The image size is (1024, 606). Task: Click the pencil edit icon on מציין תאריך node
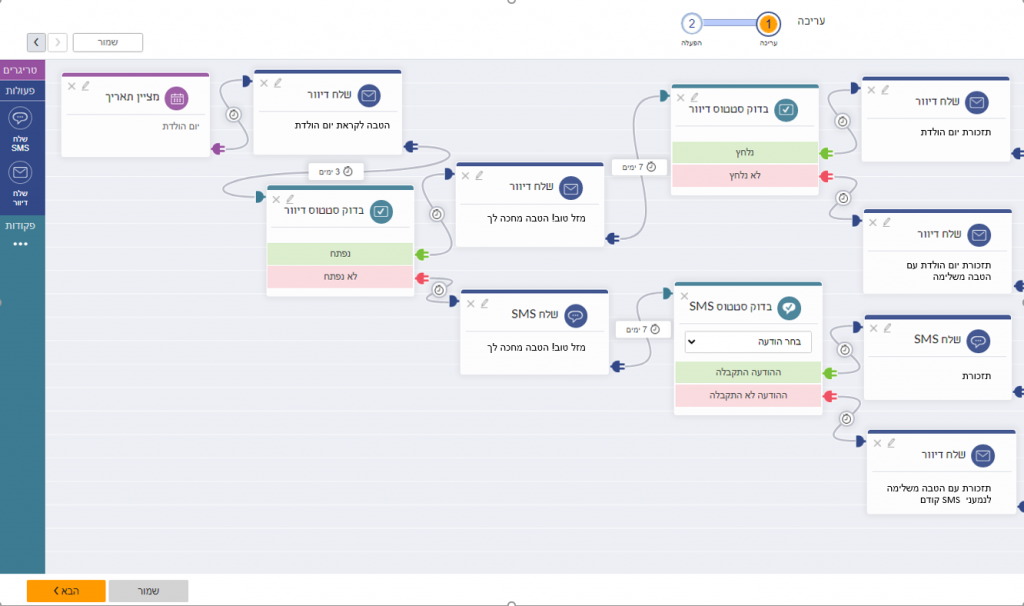coord(86,86)
